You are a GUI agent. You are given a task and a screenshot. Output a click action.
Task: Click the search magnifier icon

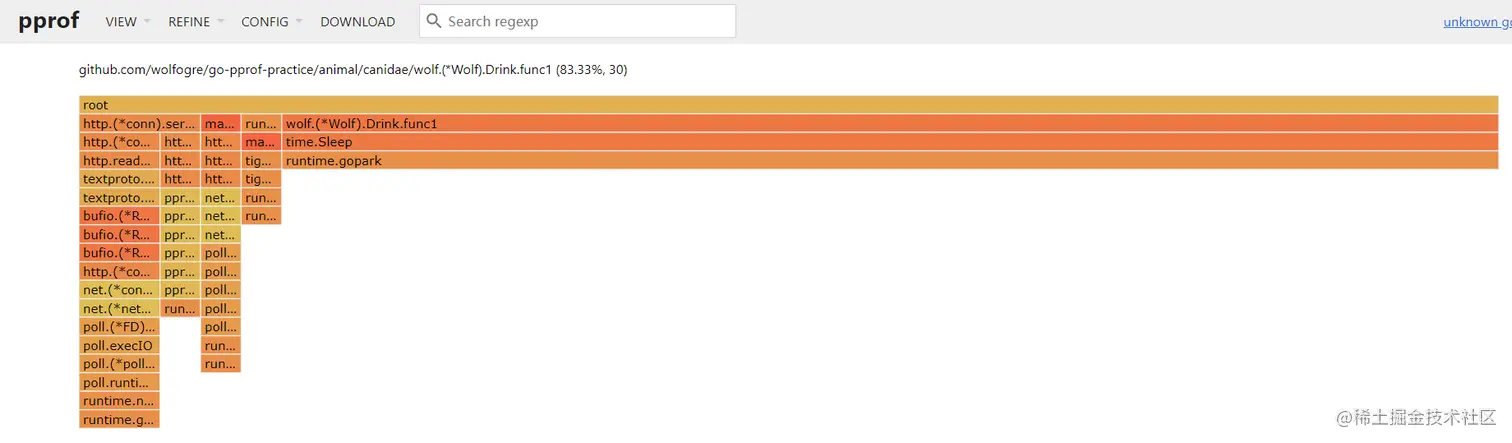(x=433, y=21)
